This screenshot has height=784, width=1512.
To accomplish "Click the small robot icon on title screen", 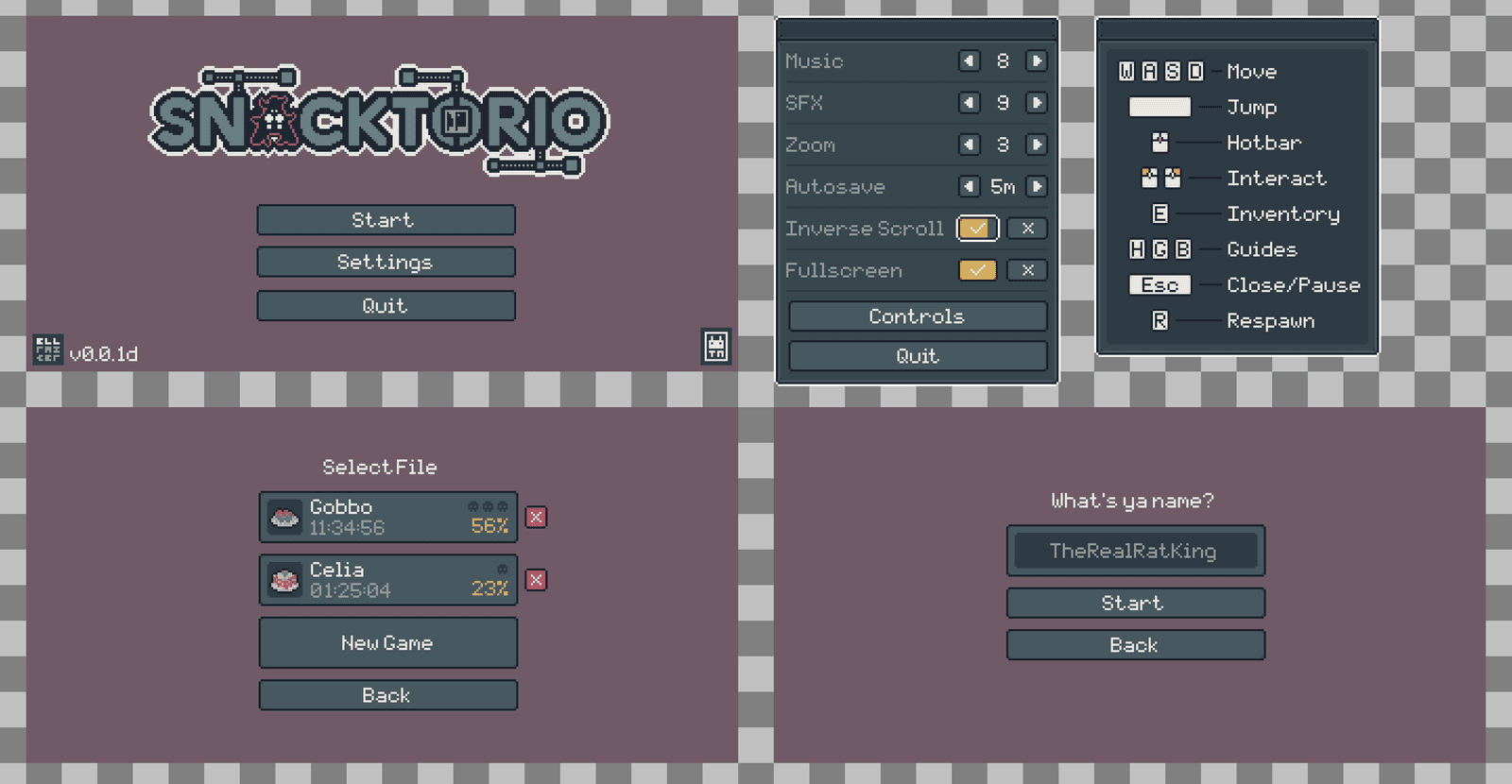I will tap(716, 346).
